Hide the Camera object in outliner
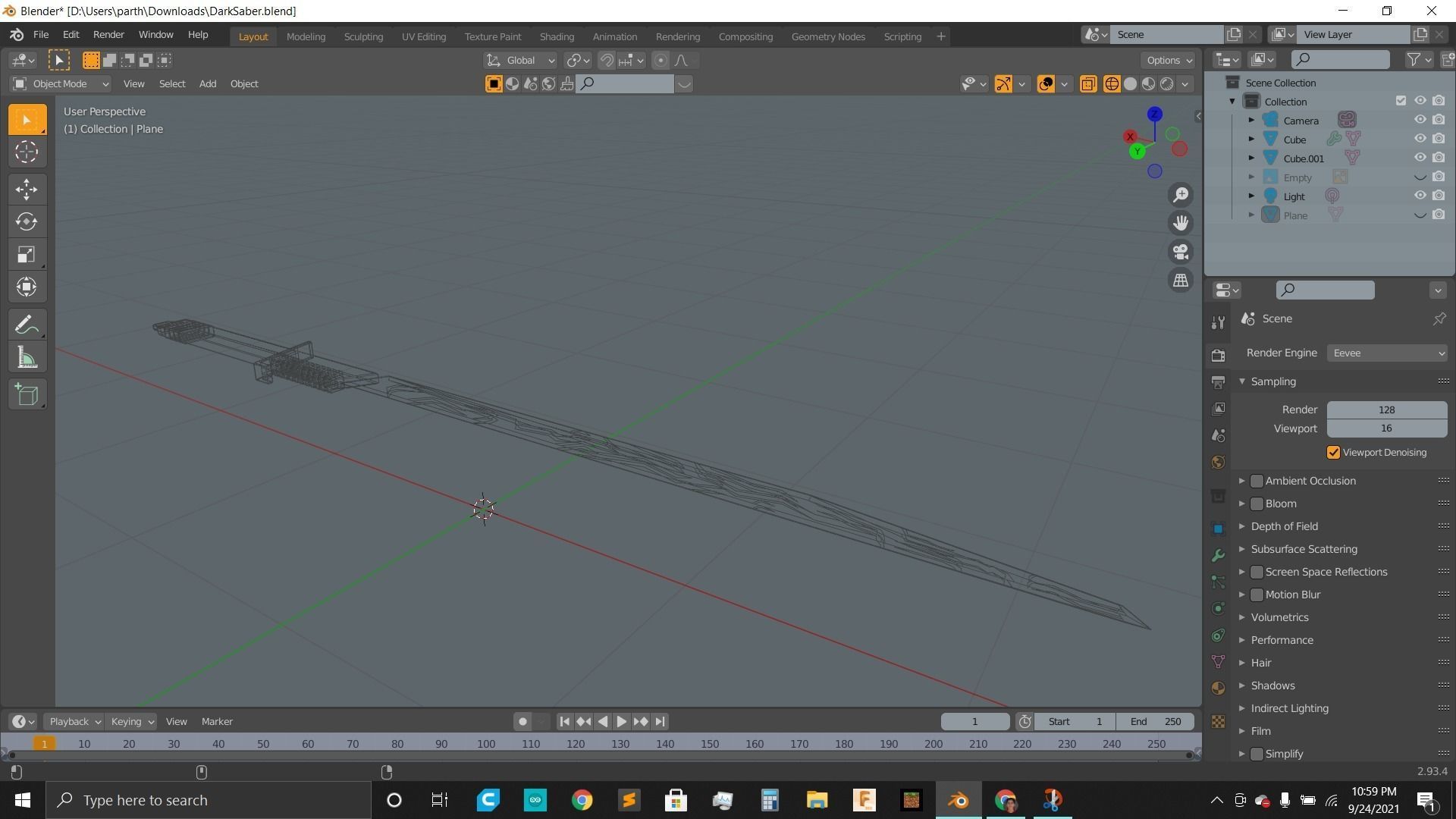Screen dimensions: 1456x819 (1420, 120)
